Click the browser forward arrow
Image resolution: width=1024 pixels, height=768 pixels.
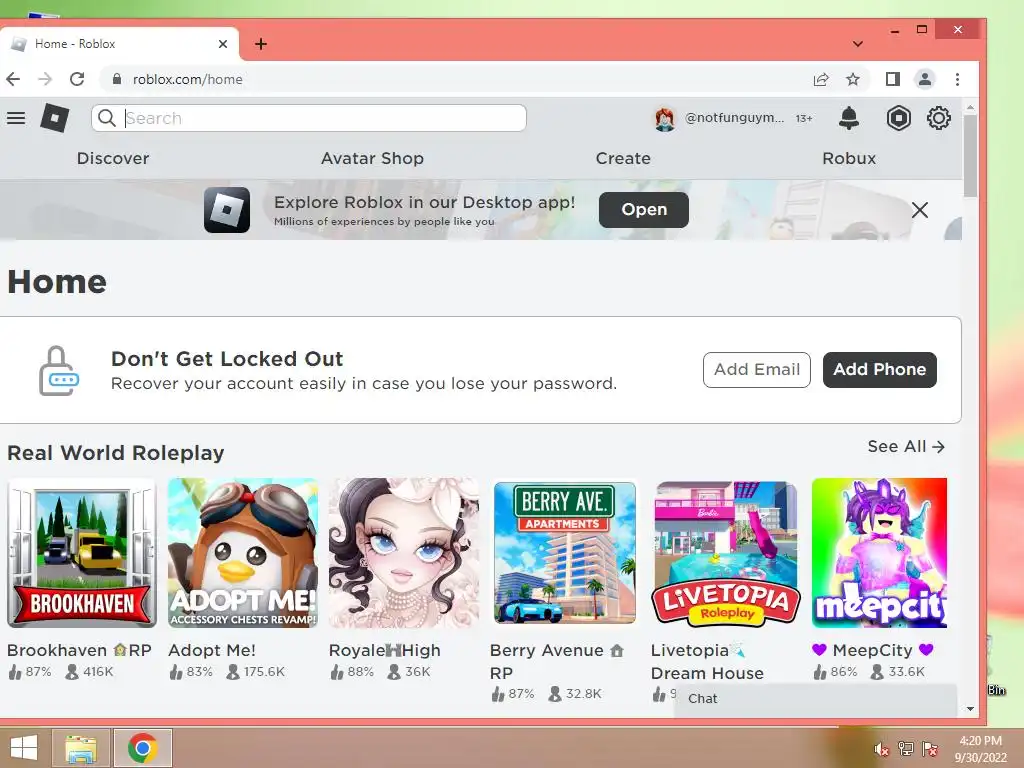(45, 79)
